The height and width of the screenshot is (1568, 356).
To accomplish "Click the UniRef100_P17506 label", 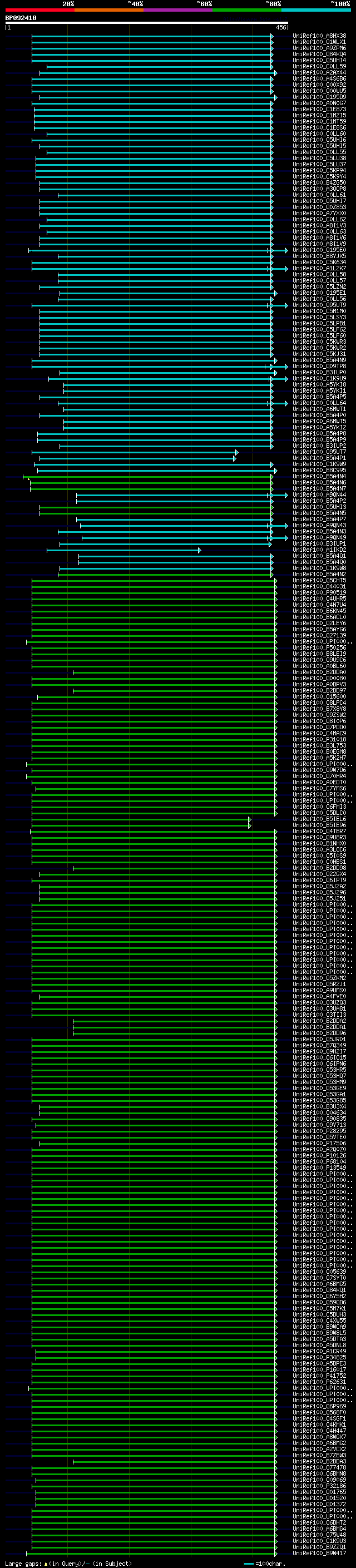I will click(x=319, y=1143).
